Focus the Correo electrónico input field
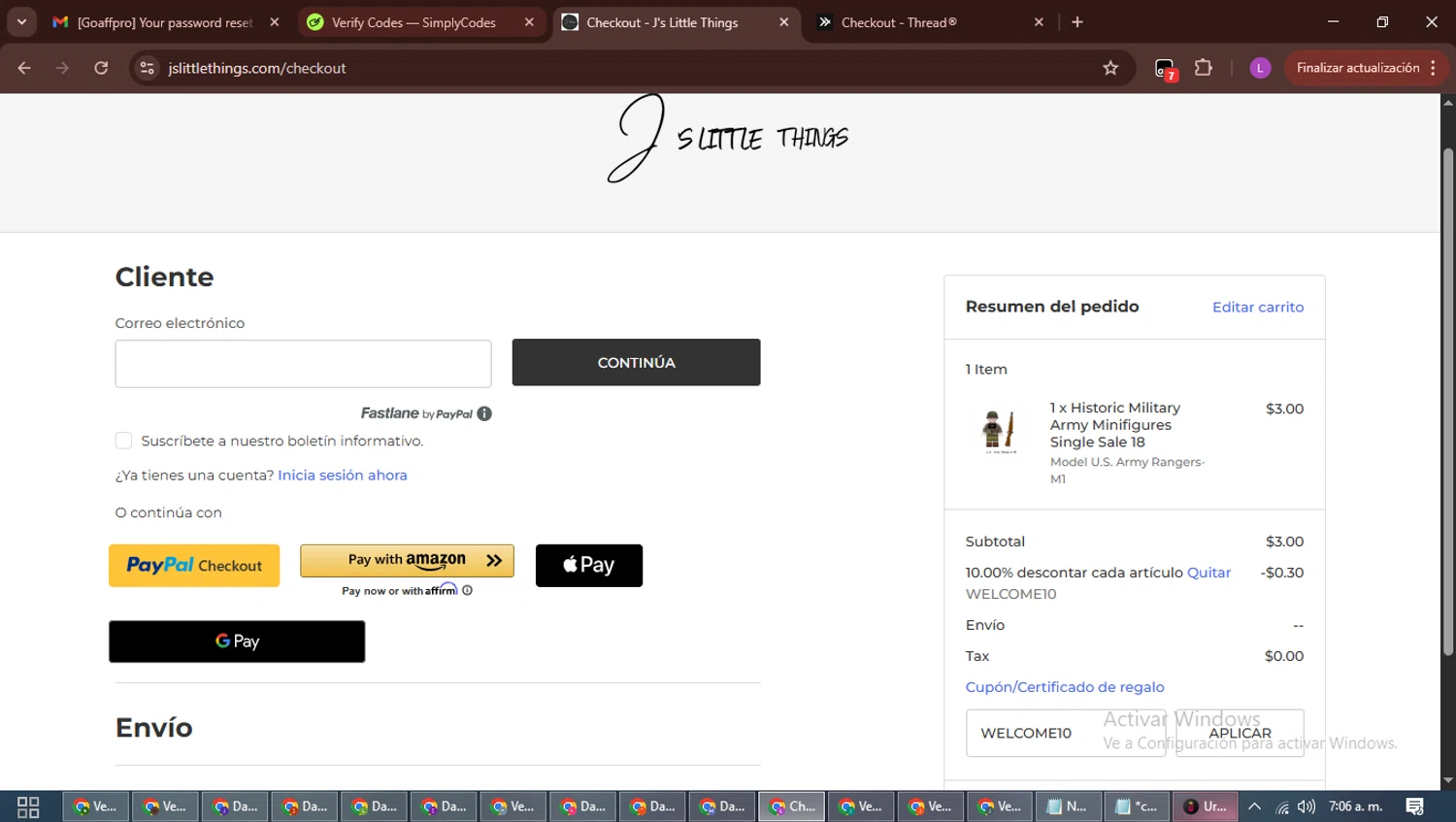1456x822 pixels. point(303,364)
